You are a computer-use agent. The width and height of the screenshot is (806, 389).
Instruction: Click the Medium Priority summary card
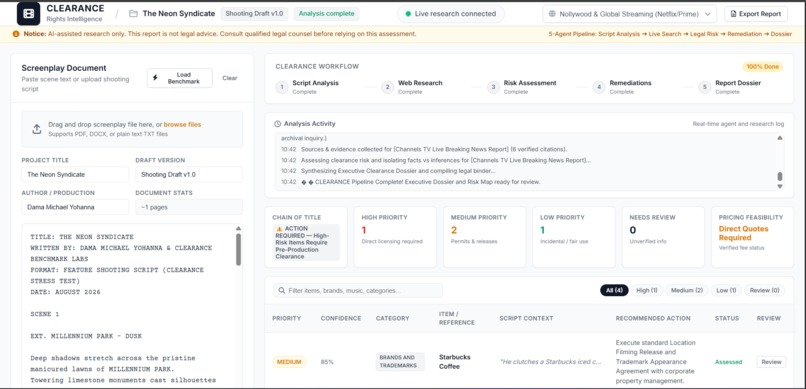[x=485, y=237]
